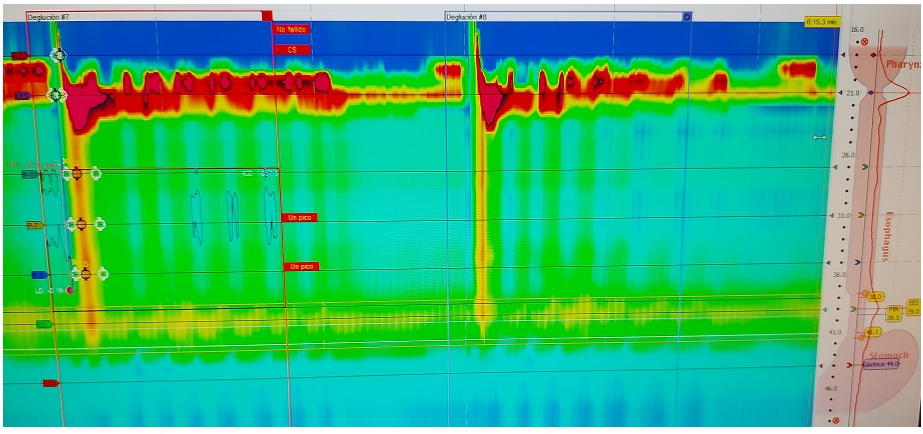Select the PIP 39.2 marker label

[x=893, y=313]
